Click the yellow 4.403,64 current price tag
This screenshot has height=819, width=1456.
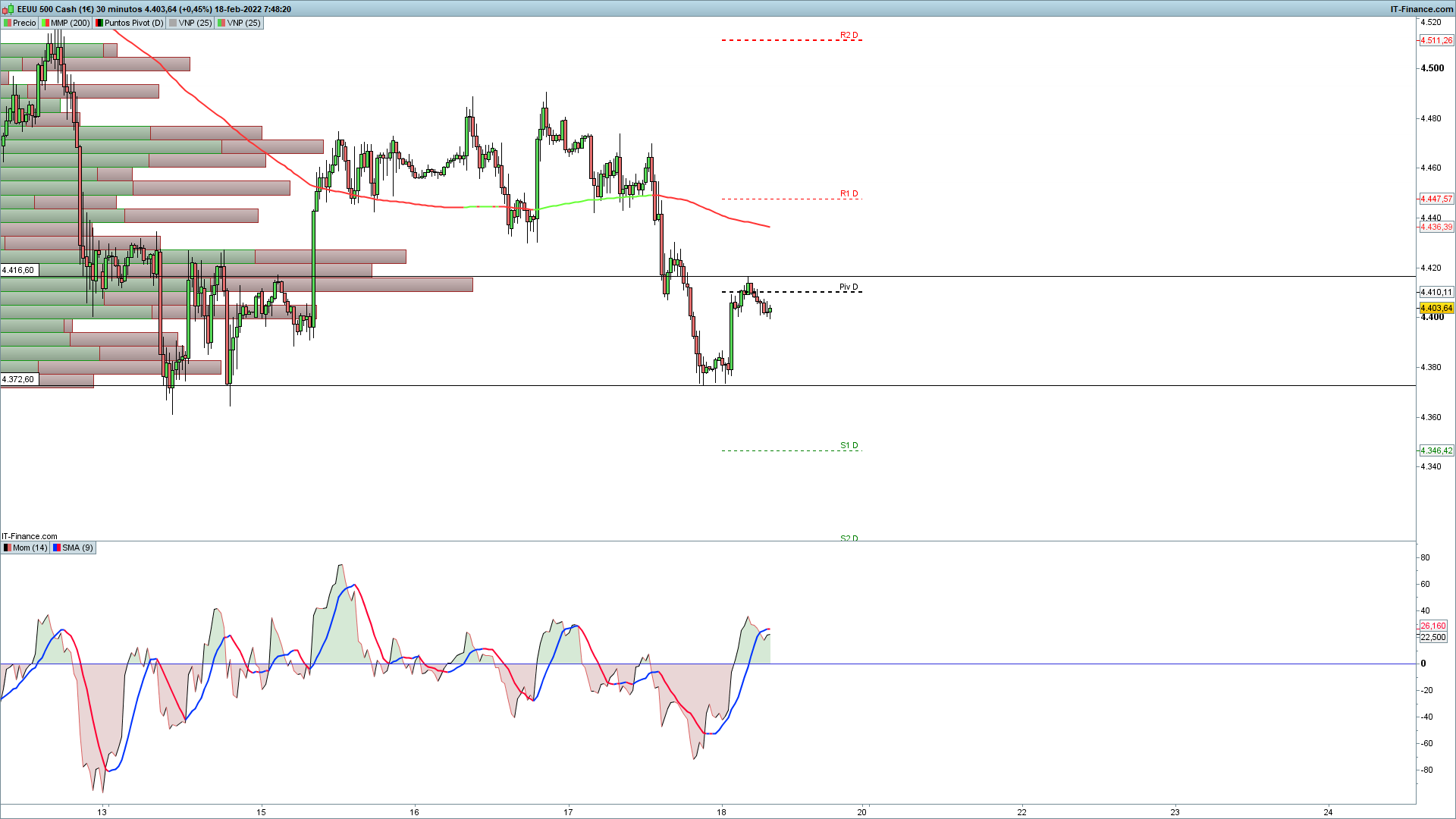pos(1436,308)
